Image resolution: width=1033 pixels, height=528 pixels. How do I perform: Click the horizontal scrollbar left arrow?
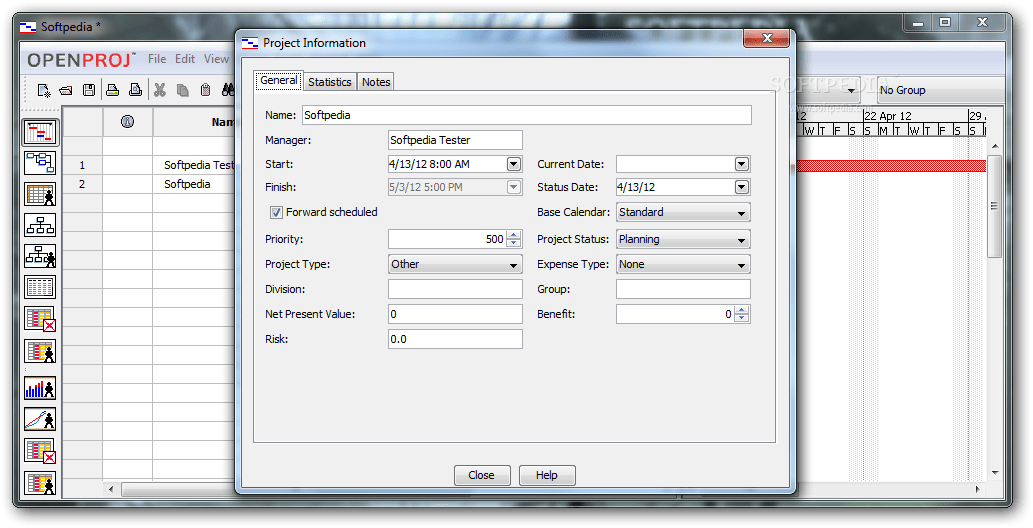click(x=111, y=489)
